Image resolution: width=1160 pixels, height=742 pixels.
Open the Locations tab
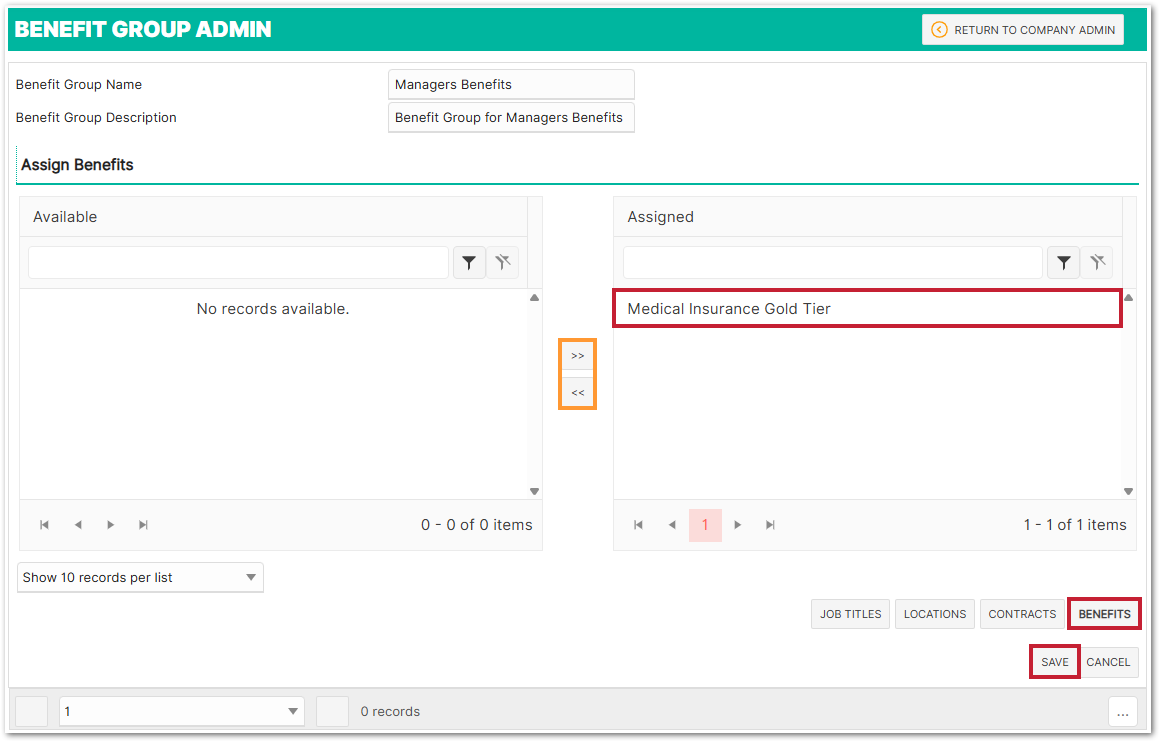pos(935,614)
